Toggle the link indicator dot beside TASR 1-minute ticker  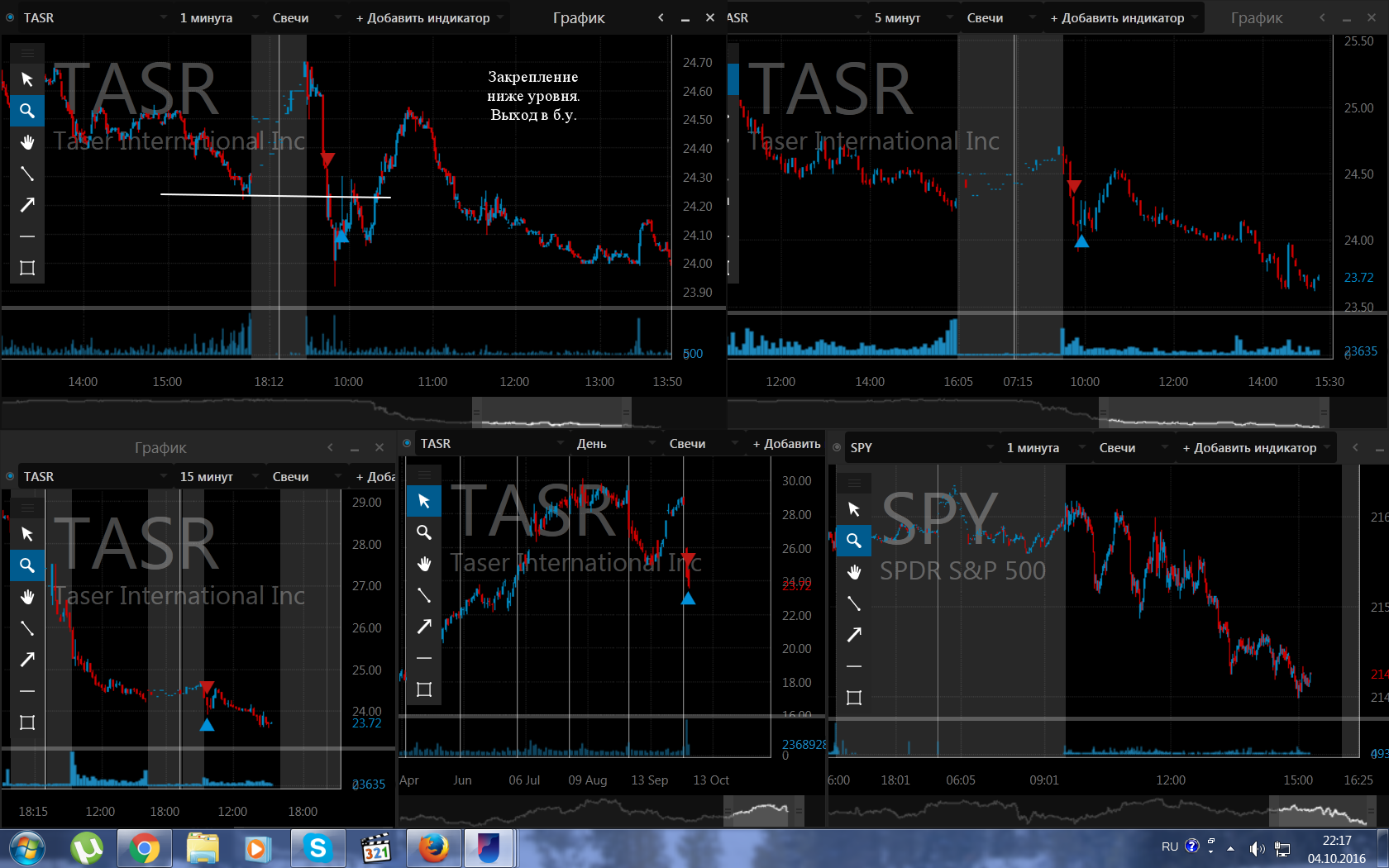[10, 17]
